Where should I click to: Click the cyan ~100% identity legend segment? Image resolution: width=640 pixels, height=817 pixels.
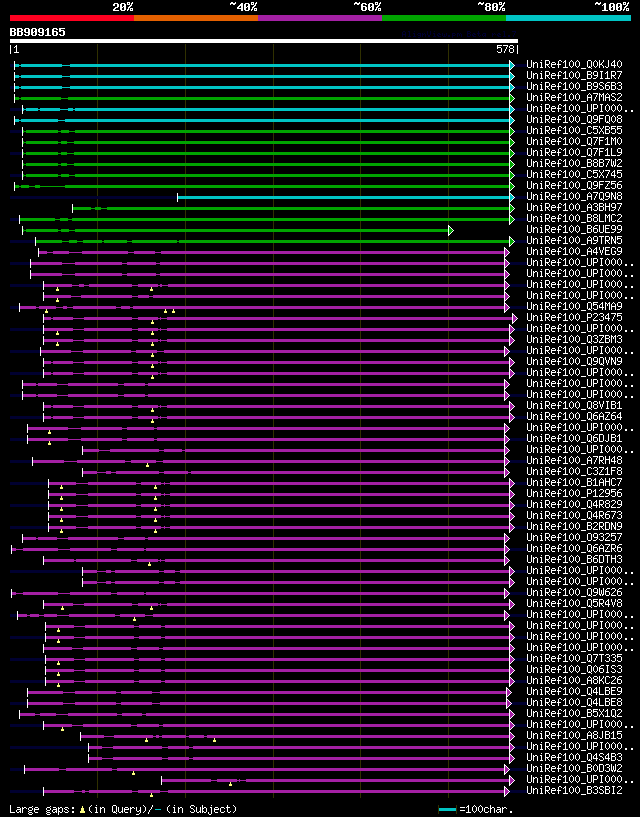click(x=568, y=18)
